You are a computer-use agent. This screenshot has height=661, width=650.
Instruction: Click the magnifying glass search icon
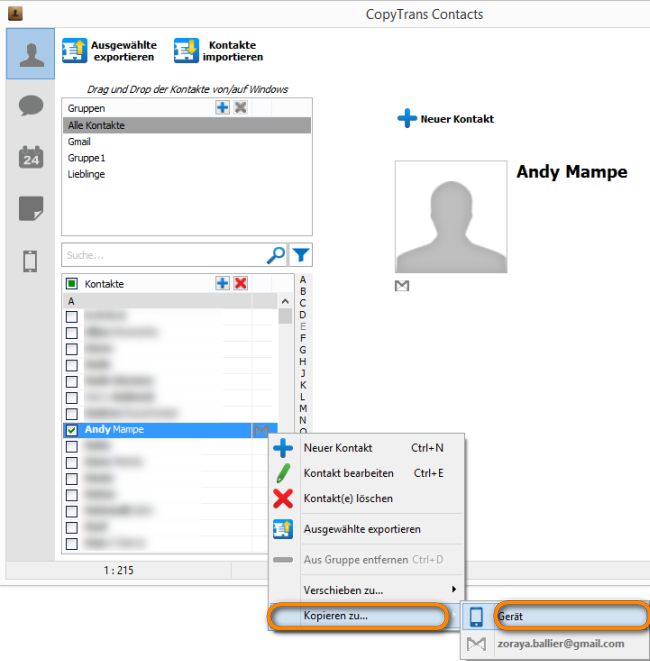tap(276, 255)
